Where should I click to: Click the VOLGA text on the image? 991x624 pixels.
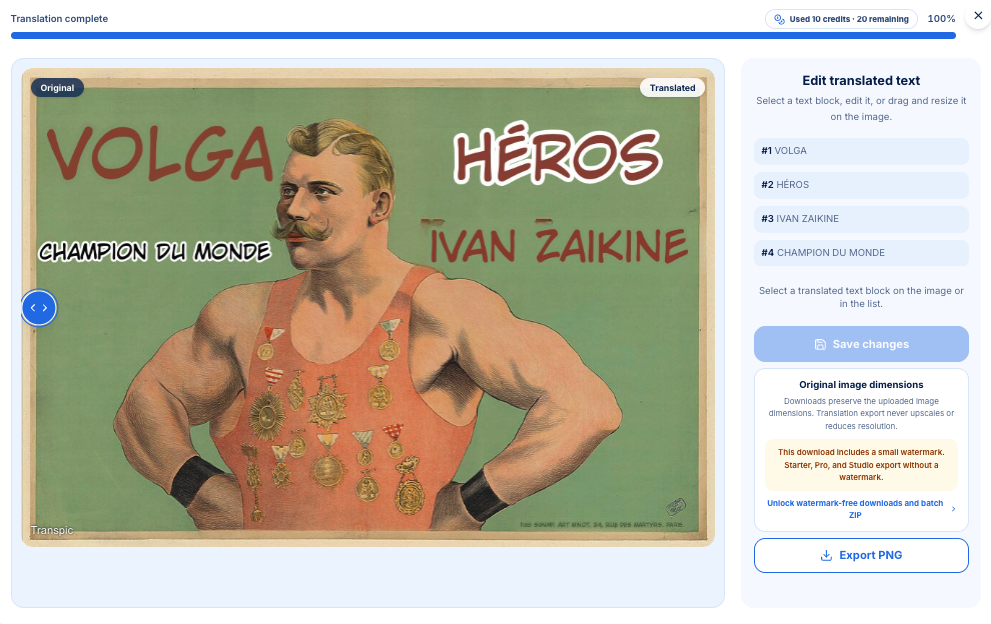[159, 154]
